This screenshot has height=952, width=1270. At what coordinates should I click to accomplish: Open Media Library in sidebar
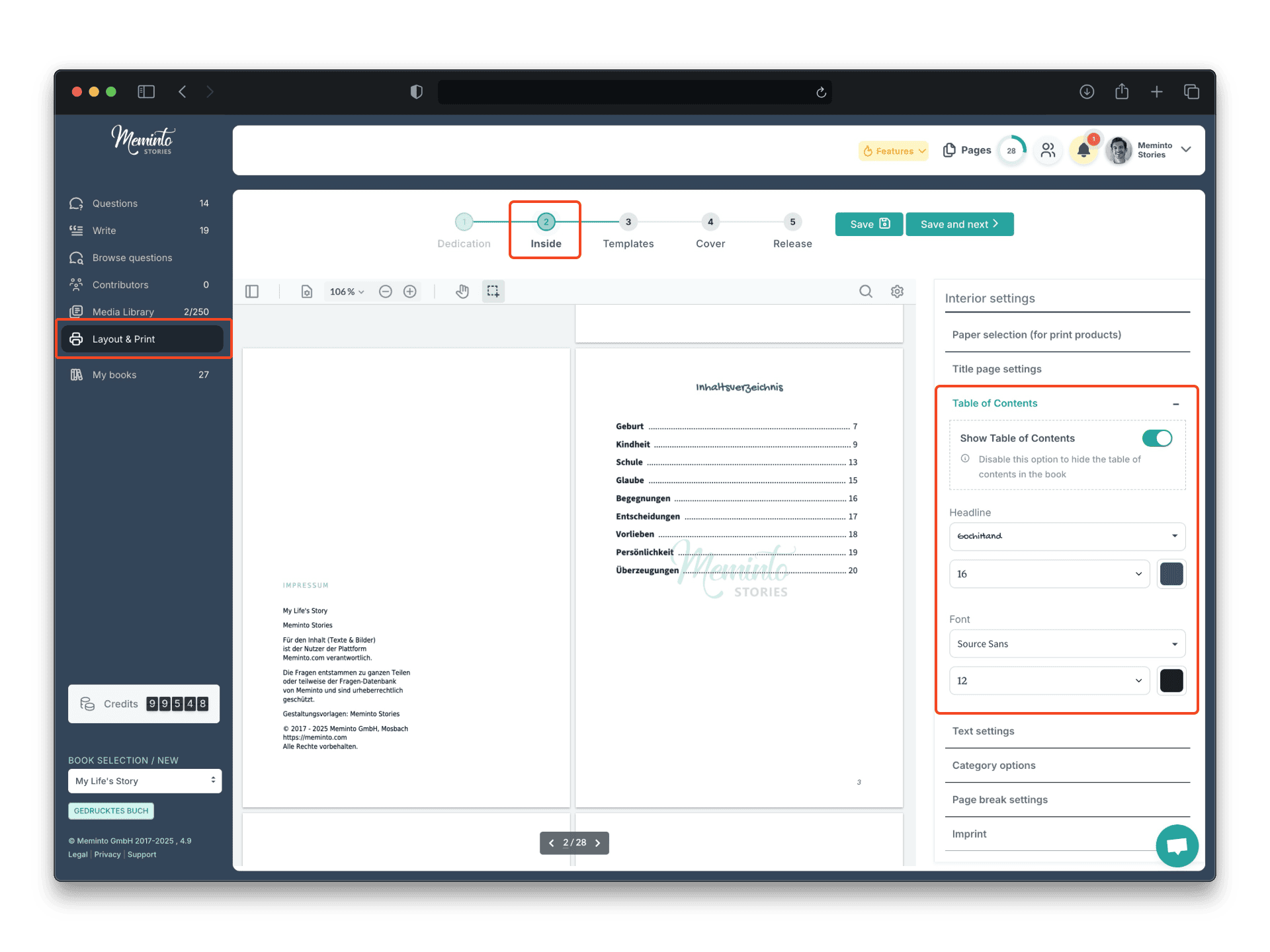[x=124, y=312]
